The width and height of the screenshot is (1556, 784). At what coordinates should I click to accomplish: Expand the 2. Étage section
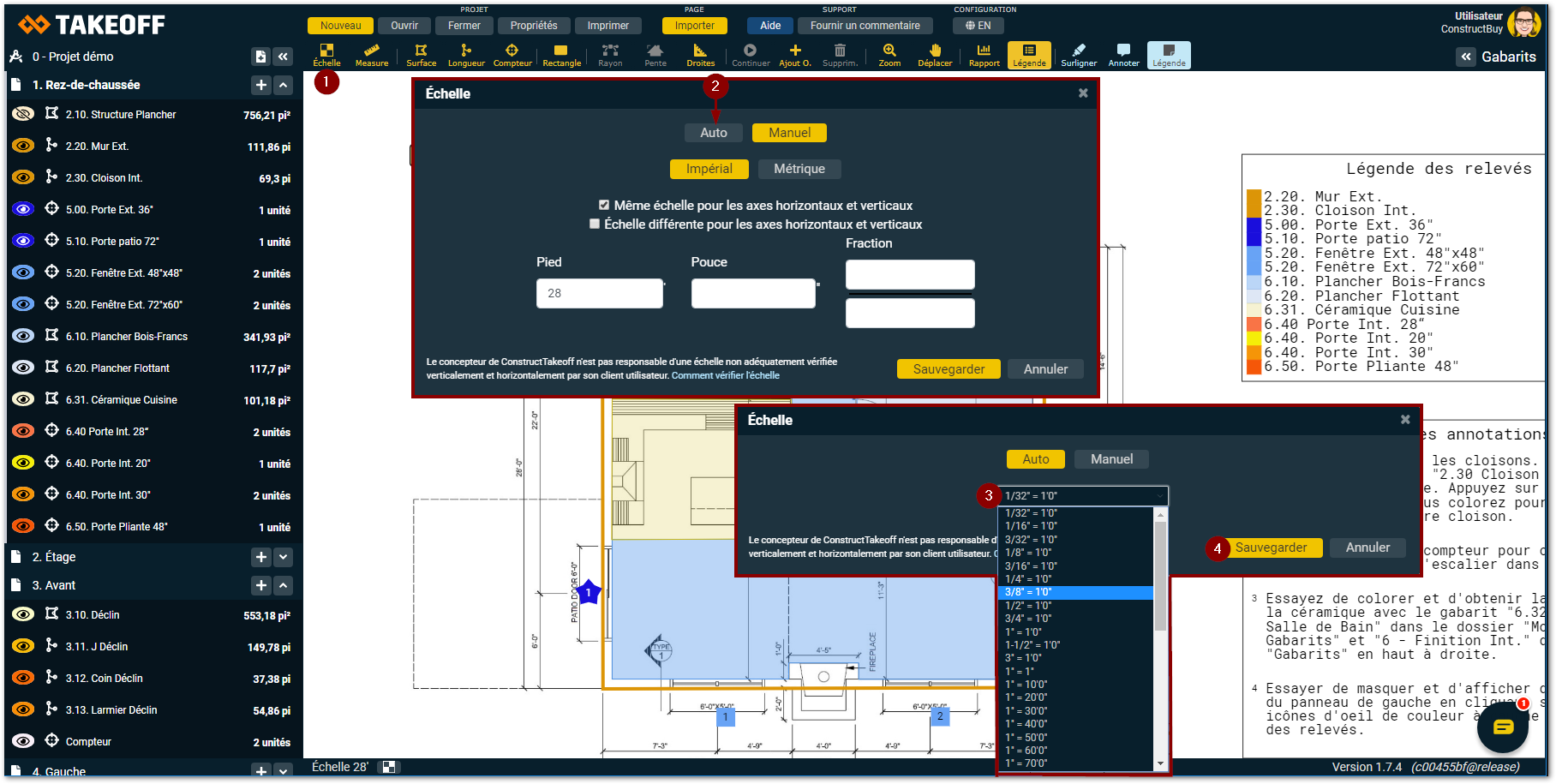point(284,557)
